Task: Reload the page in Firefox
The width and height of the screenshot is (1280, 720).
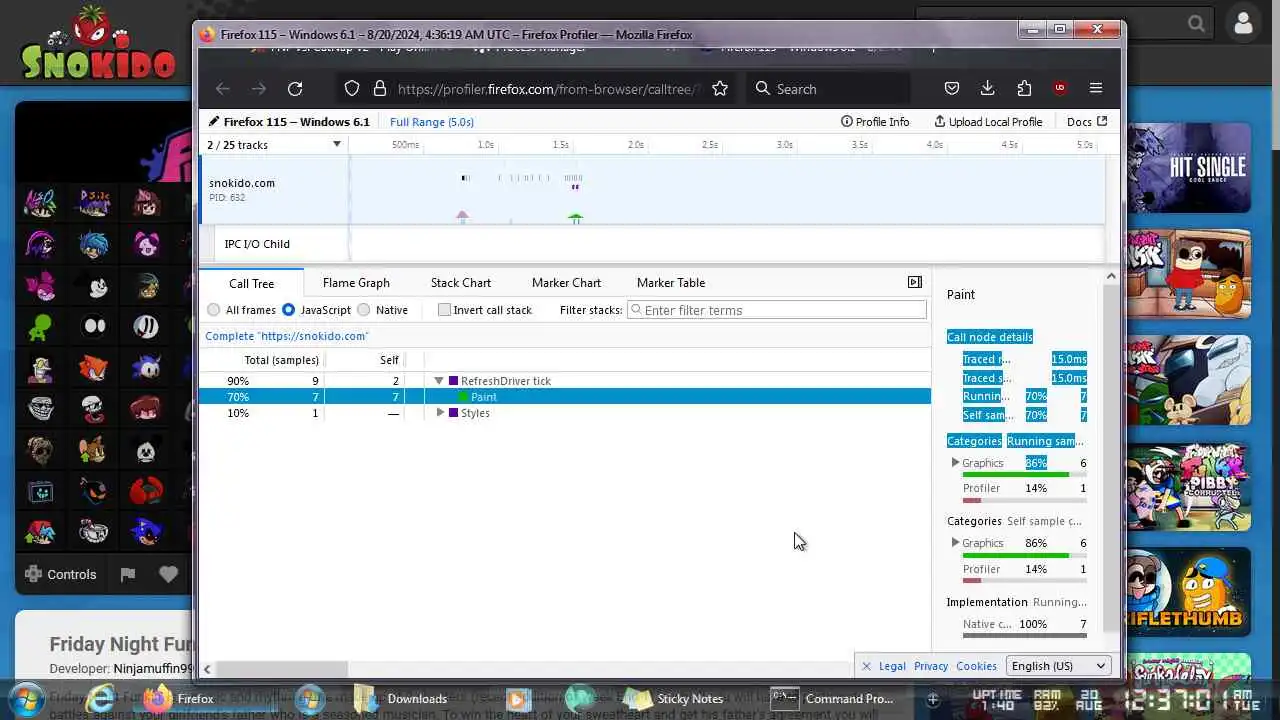Action: pos(295,89)
